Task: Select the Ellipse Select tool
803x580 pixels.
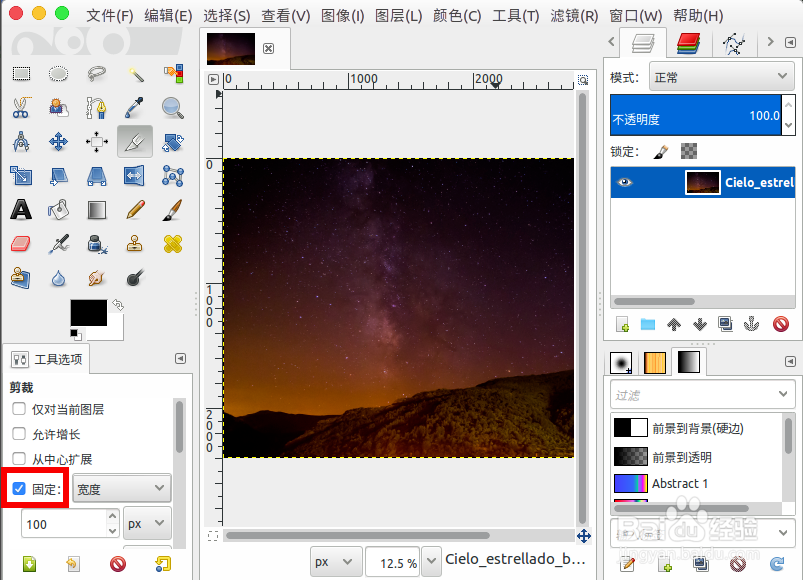Action: [x=58, y=74]
